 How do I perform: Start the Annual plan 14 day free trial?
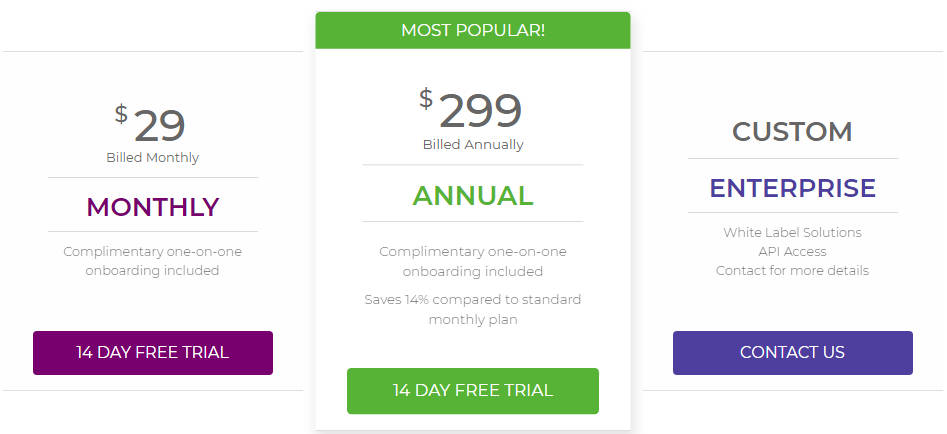pos(473,391)
